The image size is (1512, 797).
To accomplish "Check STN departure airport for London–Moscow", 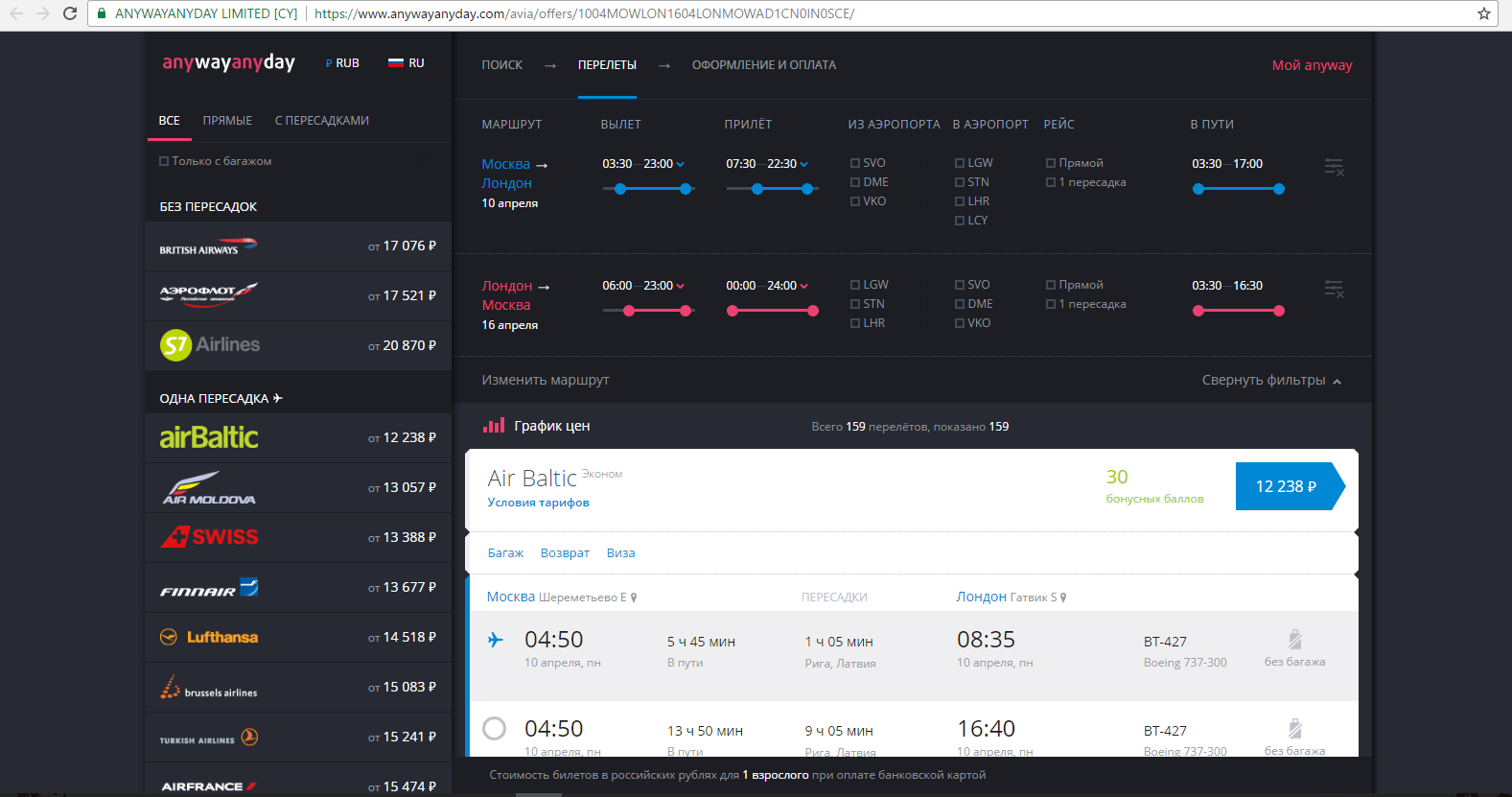I will point(855,304).
